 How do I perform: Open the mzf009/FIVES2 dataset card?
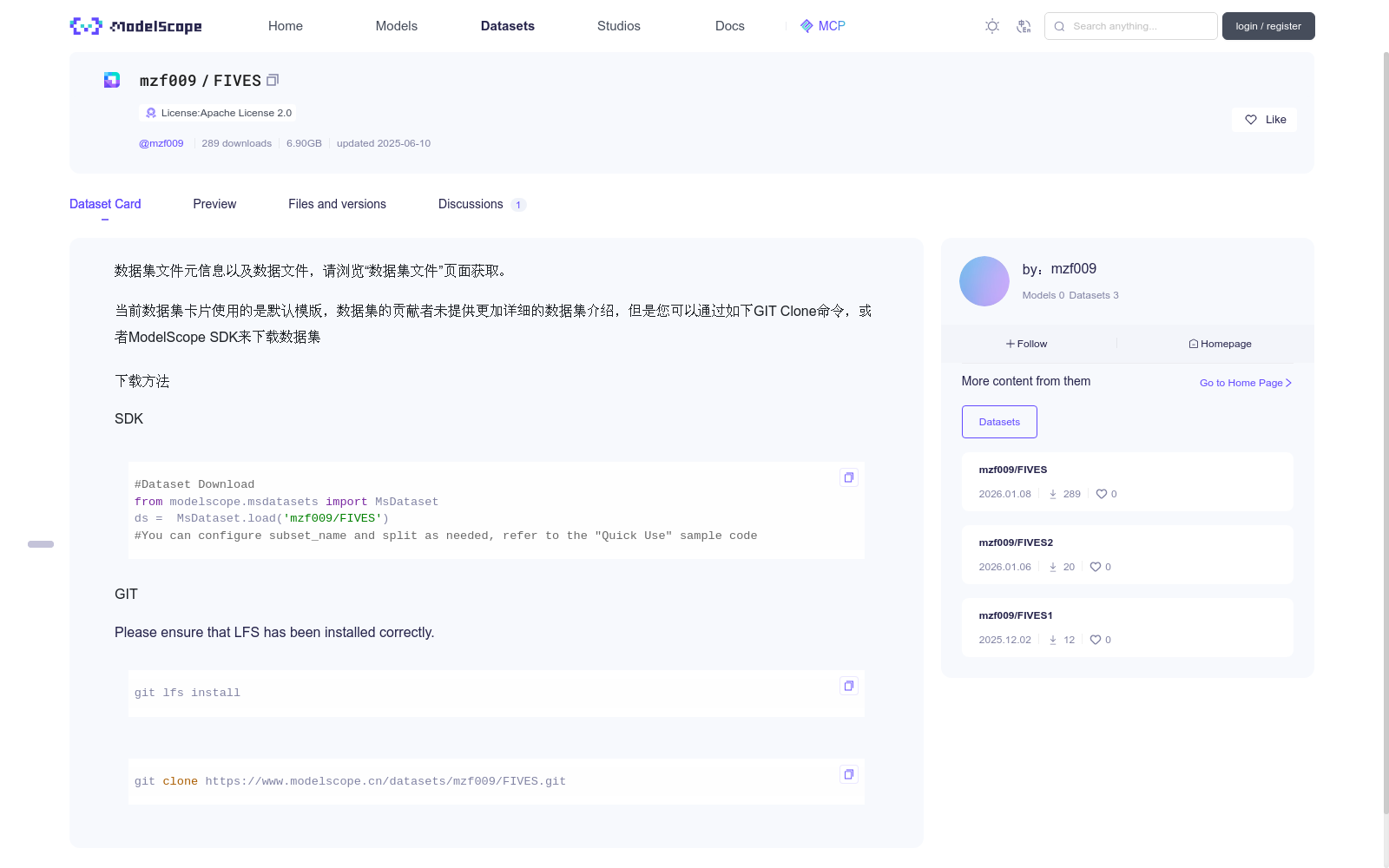coord(1127,555)
